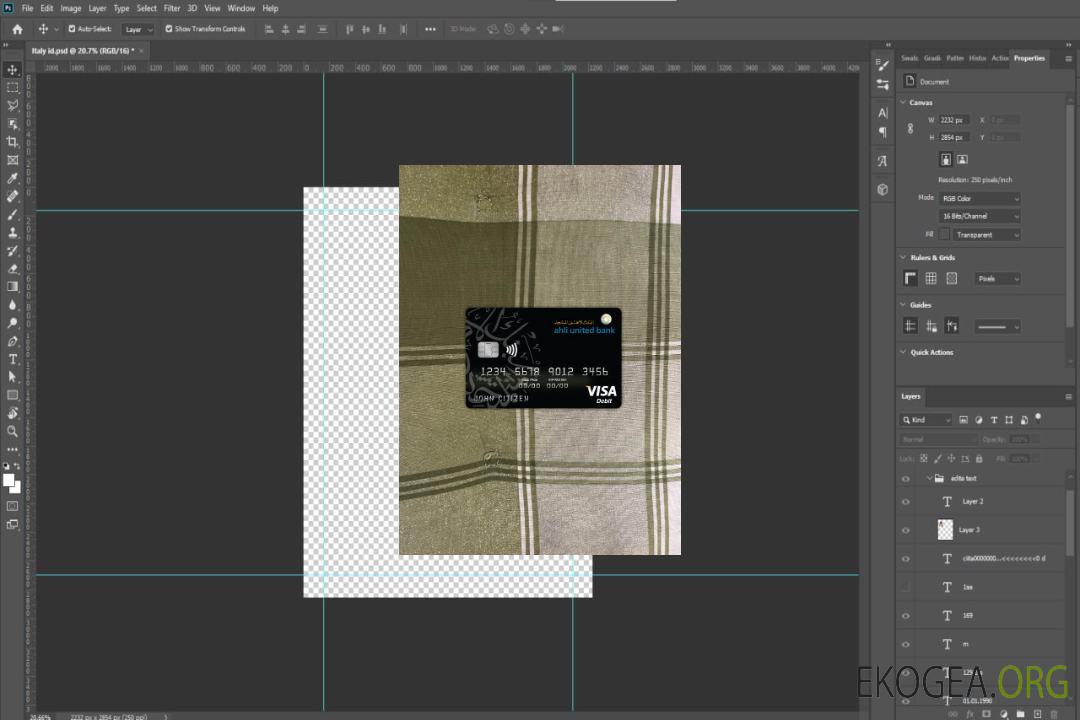Collapse the 'edite text' layer group
The width and height of the screenshot is (1080, 720).
929,478
